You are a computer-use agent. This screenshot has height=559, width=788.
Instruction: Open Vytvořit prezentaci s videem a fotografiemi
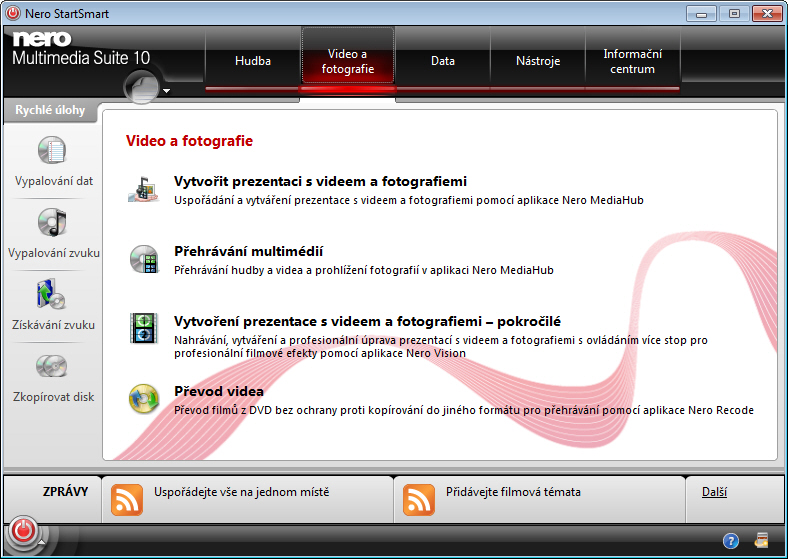pyautogui.click(x=321, y=181)
